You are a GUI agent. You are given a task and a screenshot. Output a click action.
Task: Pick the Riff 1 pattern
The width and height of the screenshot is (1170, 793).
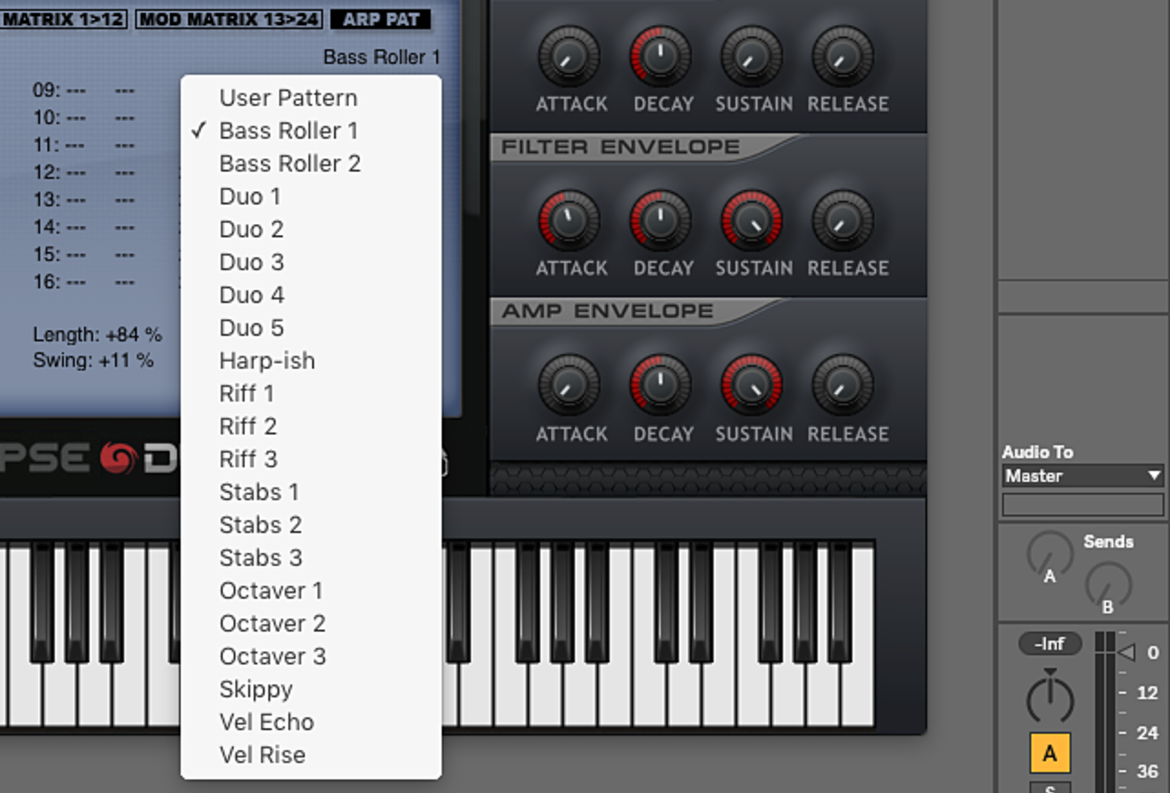click(311, 393)
